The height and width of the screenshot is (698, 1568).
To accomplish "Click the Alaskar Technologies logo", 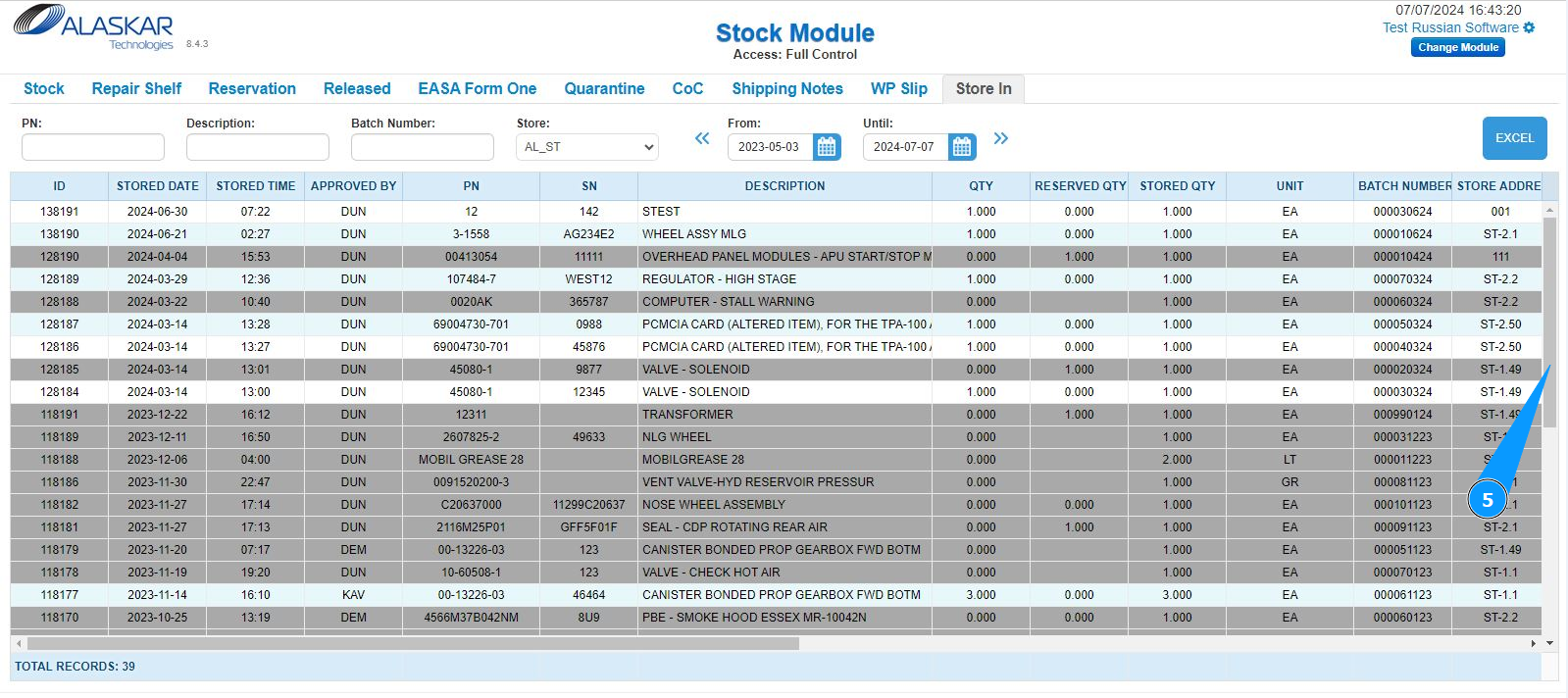I will coord(93,27).
